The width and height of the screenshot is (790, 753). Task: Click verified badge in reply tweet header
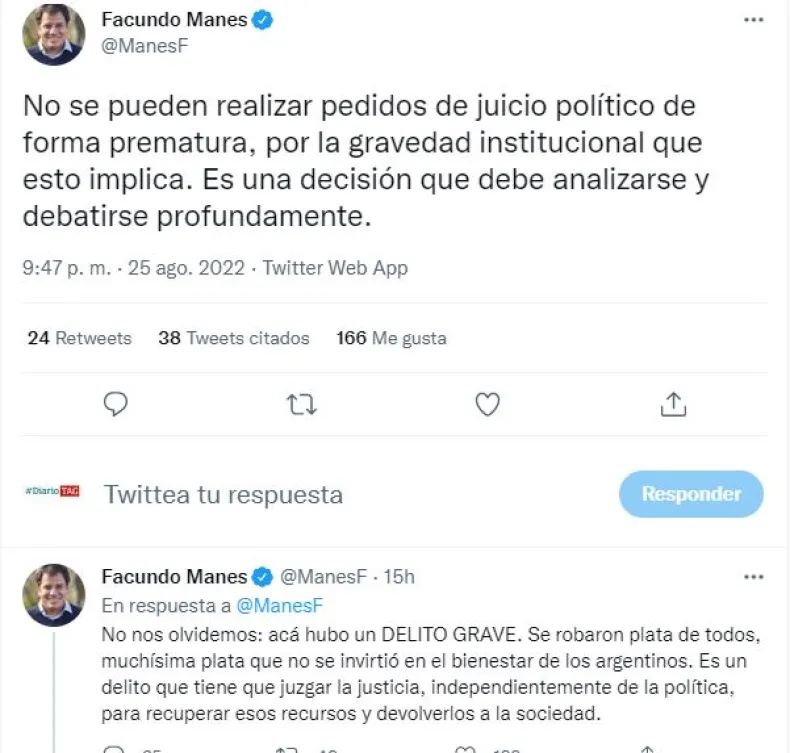coord(262,577)
